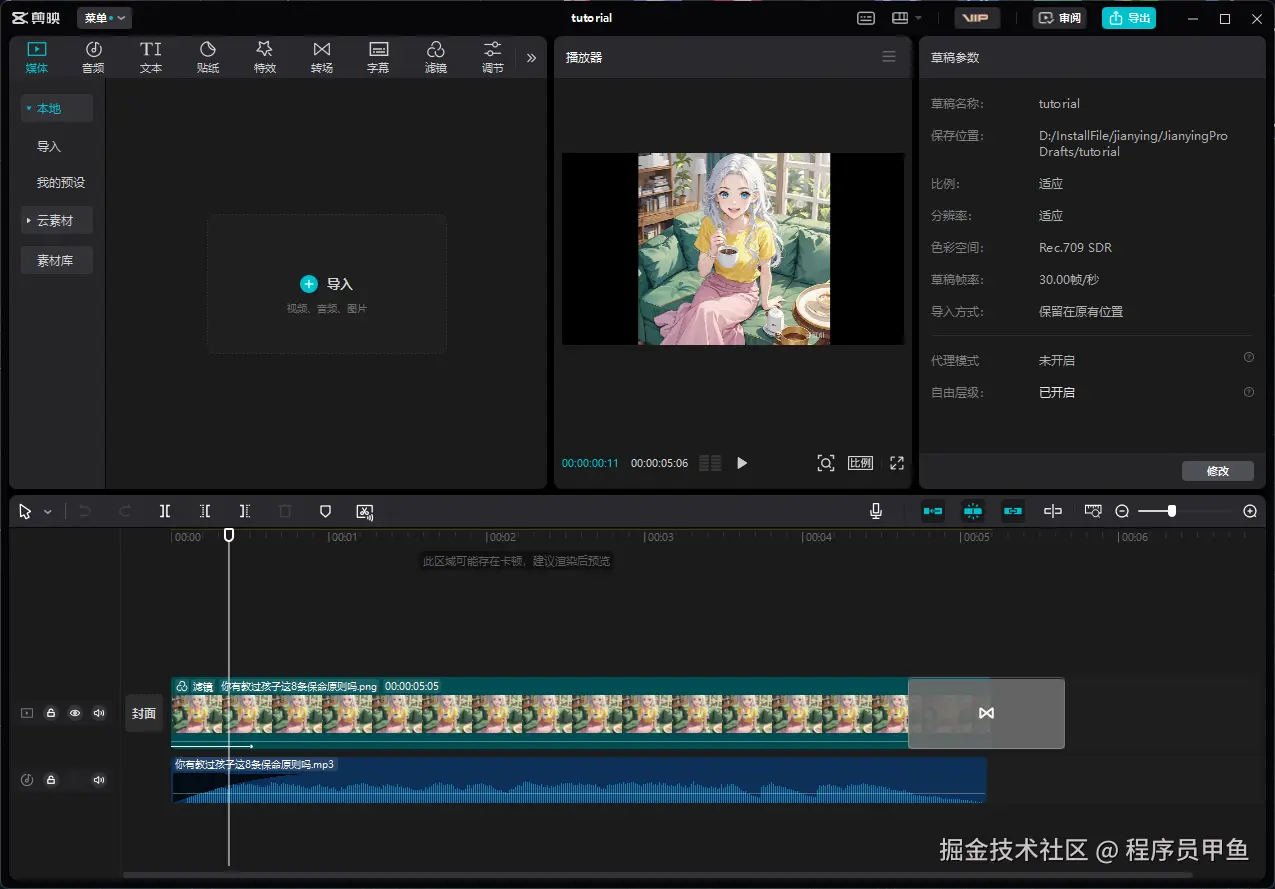
Task: Expand more tabs with double chevron arrow
Action: click(531, 58)
